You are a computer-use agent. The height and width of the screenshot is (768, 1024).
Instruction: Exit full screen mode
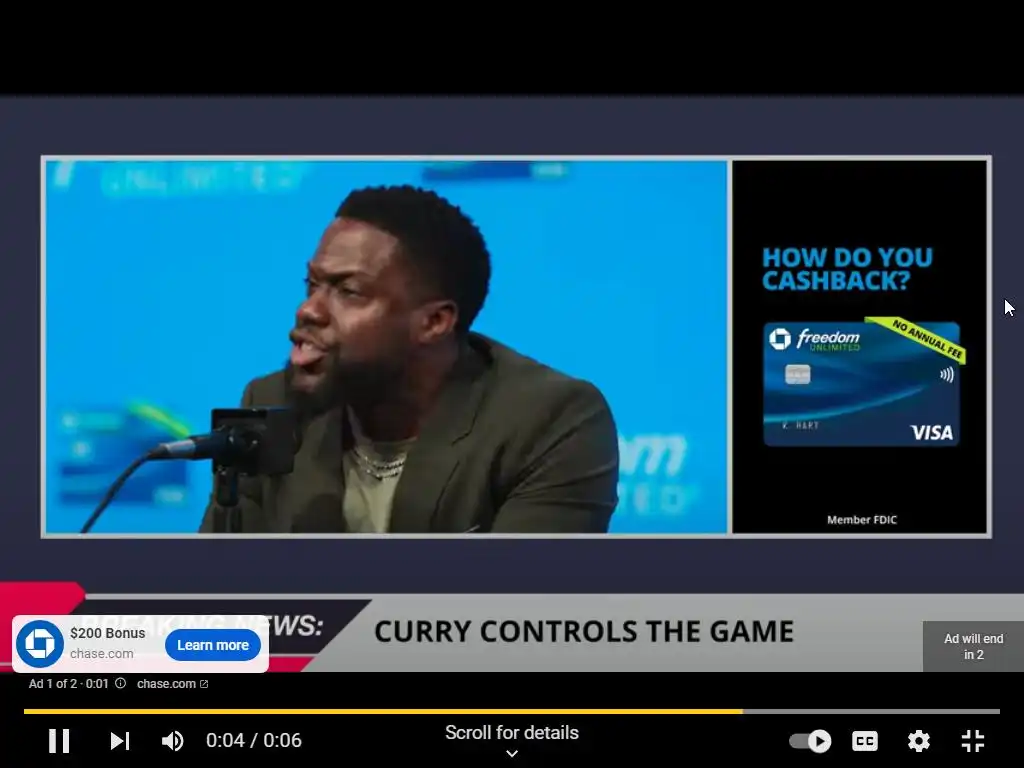(x=972, y=741)
